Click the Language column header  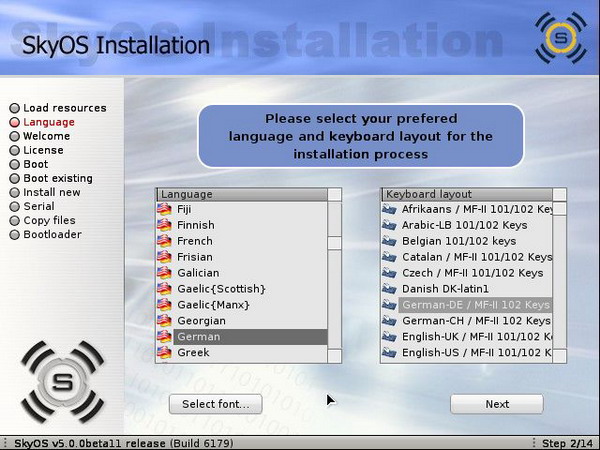point(242,194)
